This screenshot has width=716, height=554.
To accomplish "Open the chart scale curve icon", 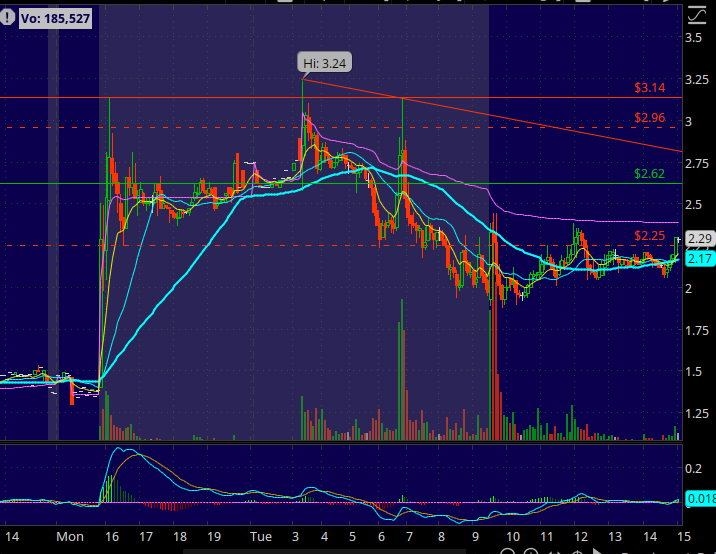I will click(x=696, y=15).
